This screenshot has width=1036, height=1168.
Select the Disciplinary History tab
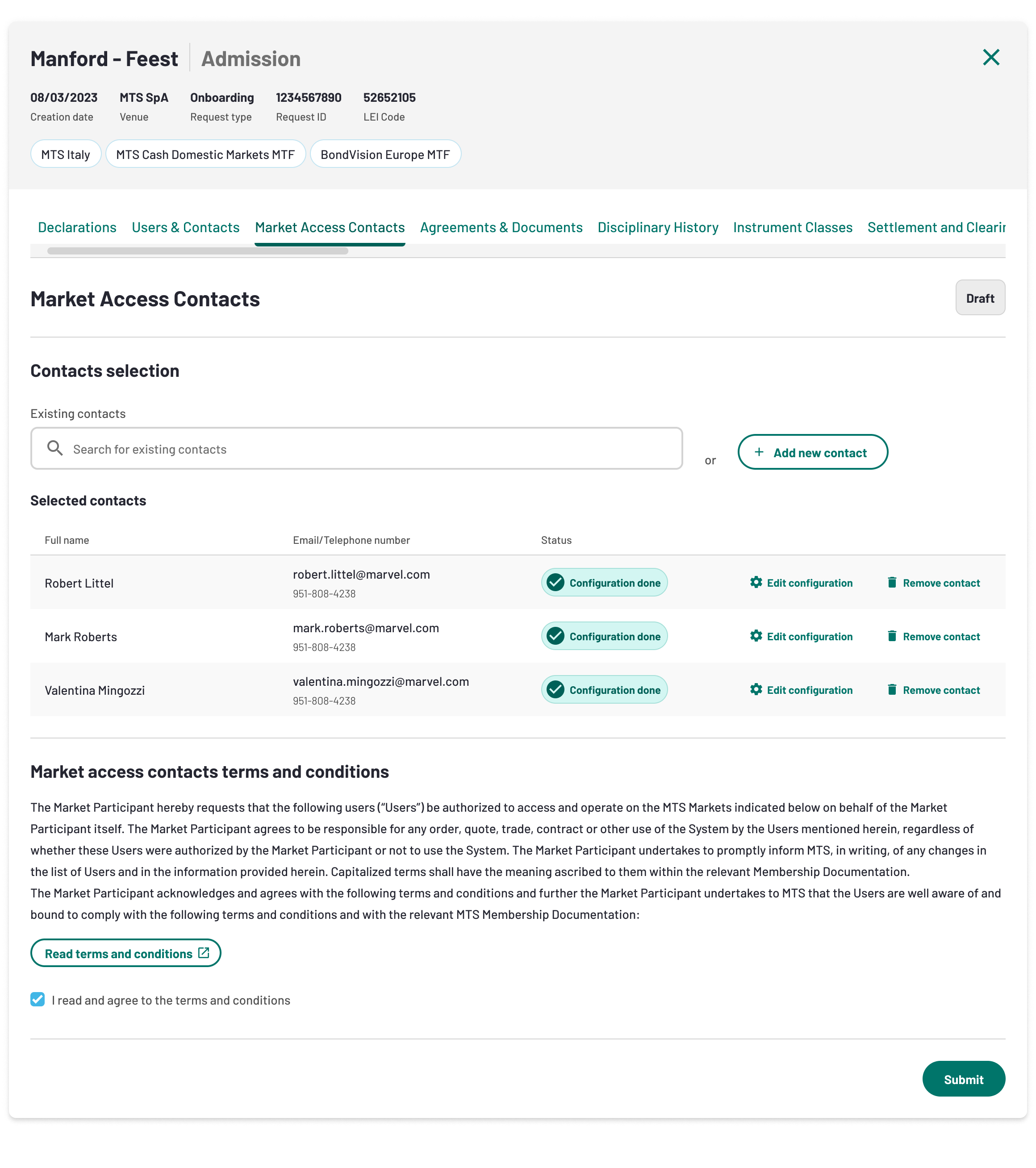tap(658, 227)
